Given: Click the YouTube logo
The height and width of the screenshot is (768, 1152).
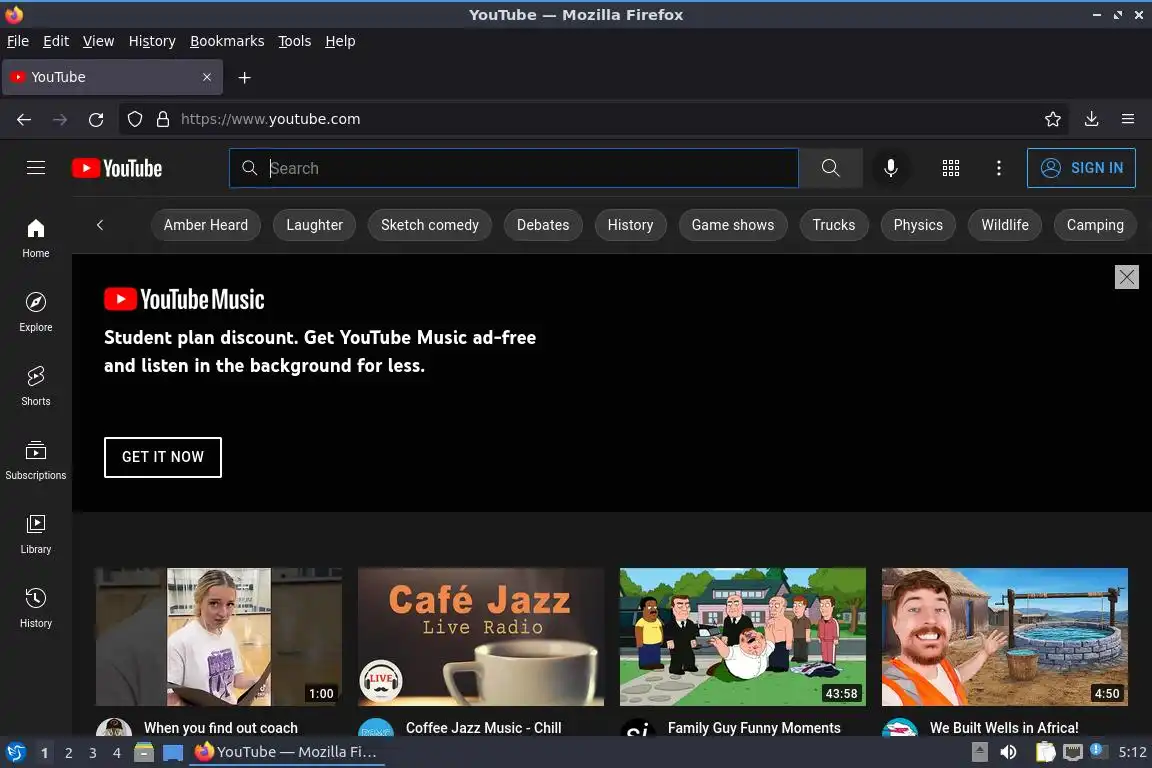Looking at the screenshot, I should [x=117, y=168].
